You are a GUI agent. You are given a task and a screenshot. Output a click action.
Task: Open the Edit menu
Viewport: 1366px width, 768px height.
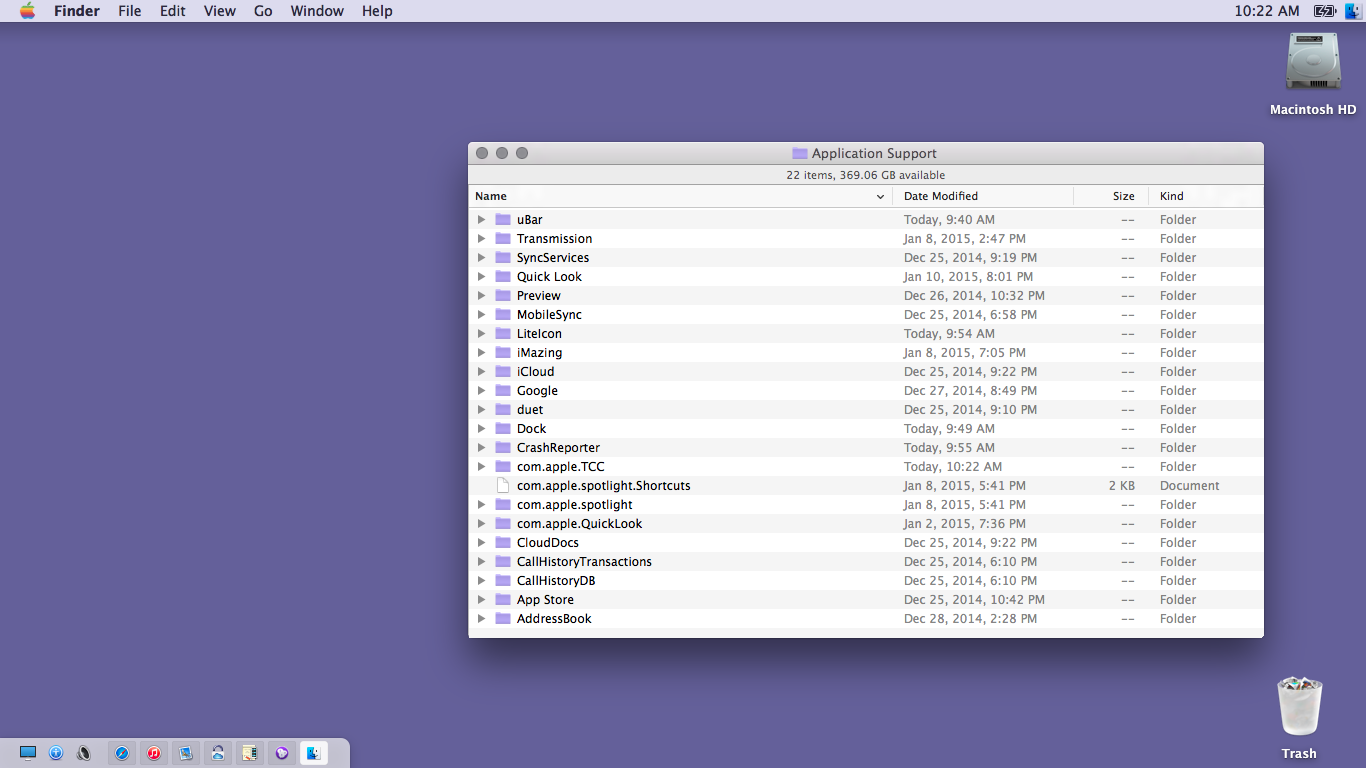pyautogui.click(x=173, y=11)
